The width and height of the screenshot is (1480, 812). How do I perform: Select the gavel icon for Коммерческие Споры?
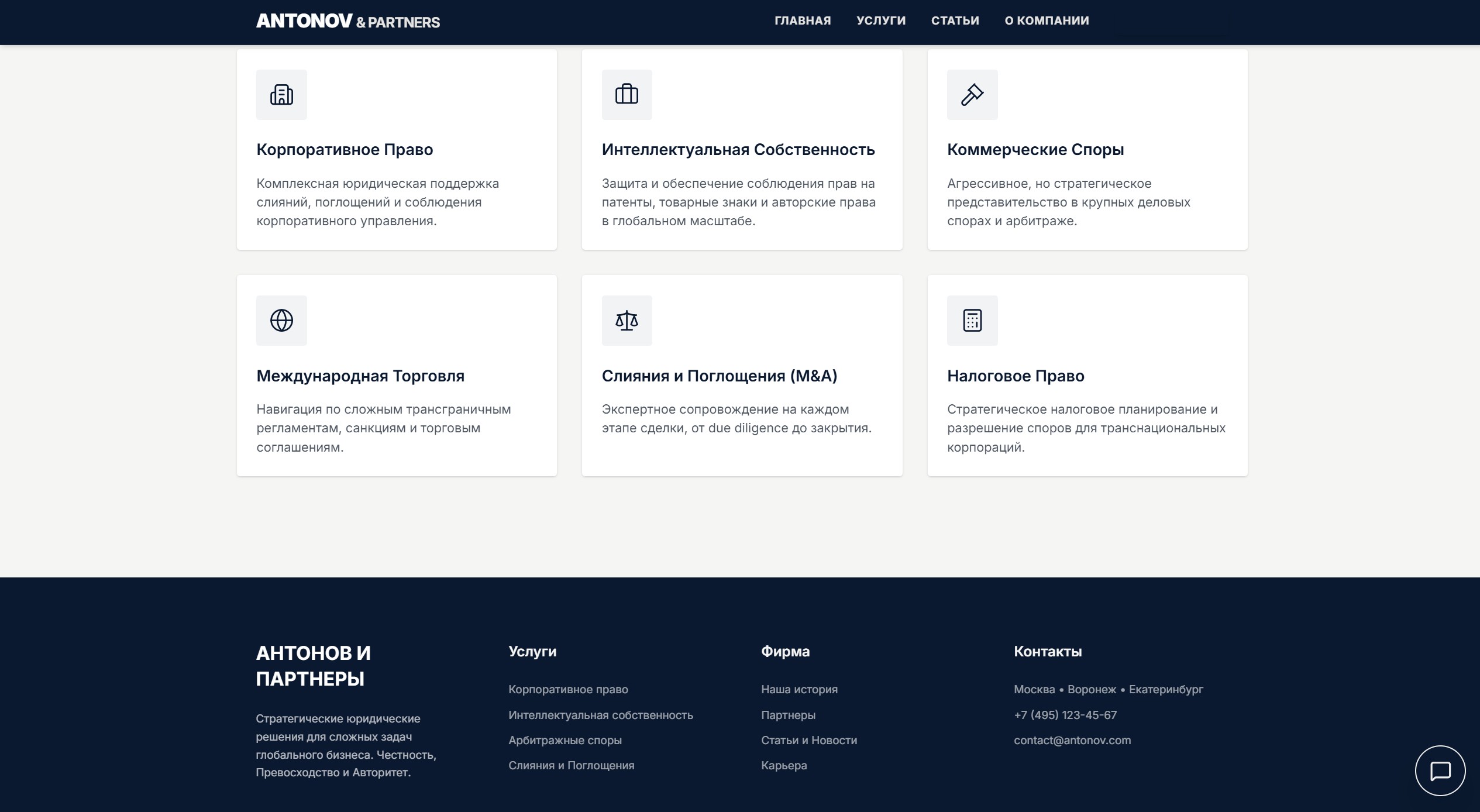coord(972,94)
